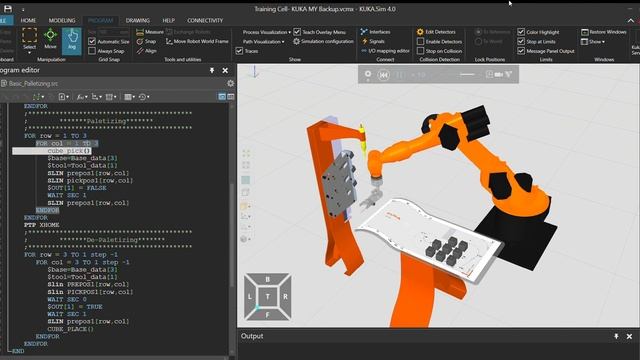The height and width of the screenshot is (360, 640).
Task: Open the Interfaces connect tool
Action: click(375, 32)
